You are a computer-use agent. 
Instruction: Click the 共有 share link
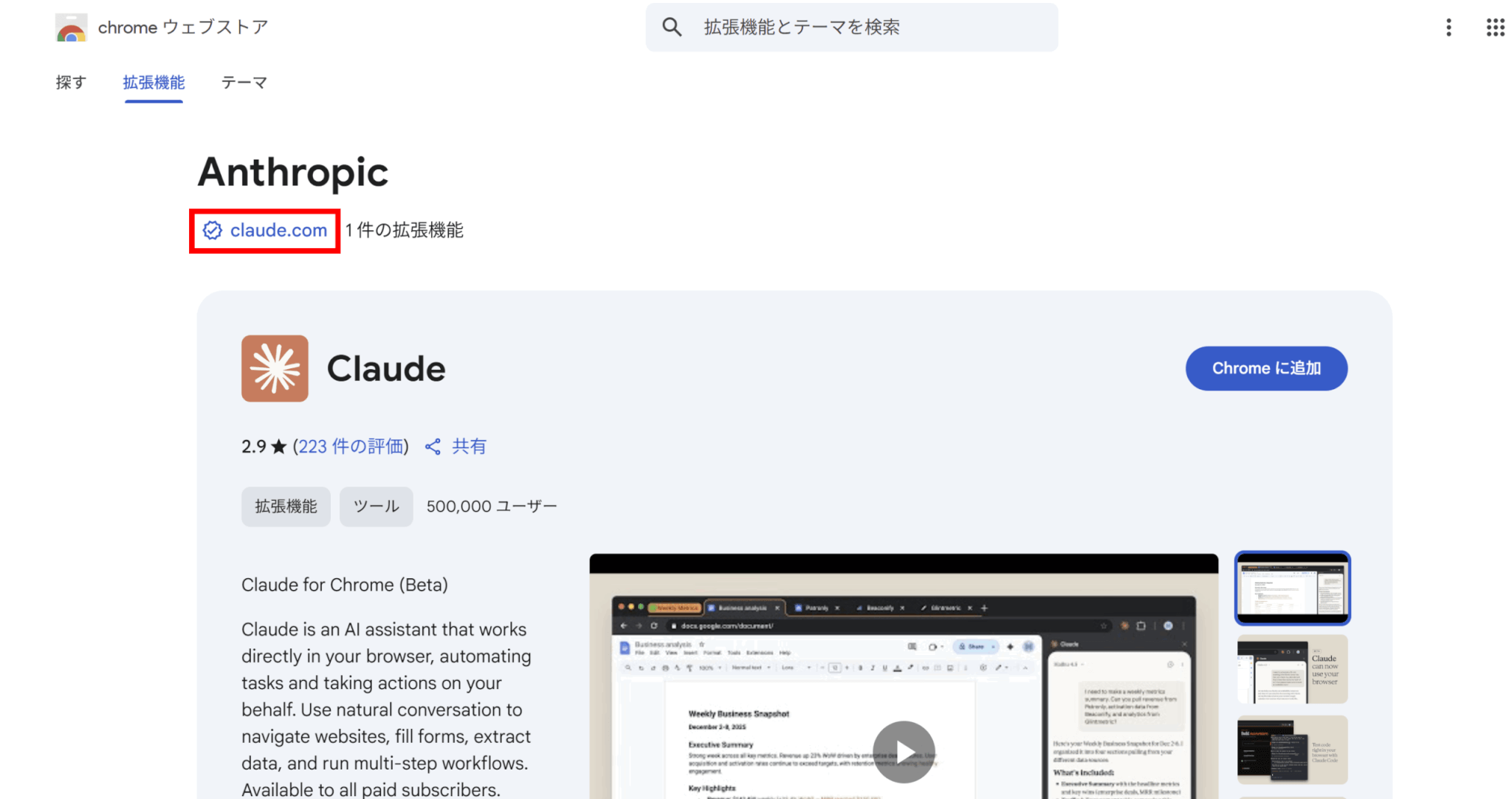469,447
